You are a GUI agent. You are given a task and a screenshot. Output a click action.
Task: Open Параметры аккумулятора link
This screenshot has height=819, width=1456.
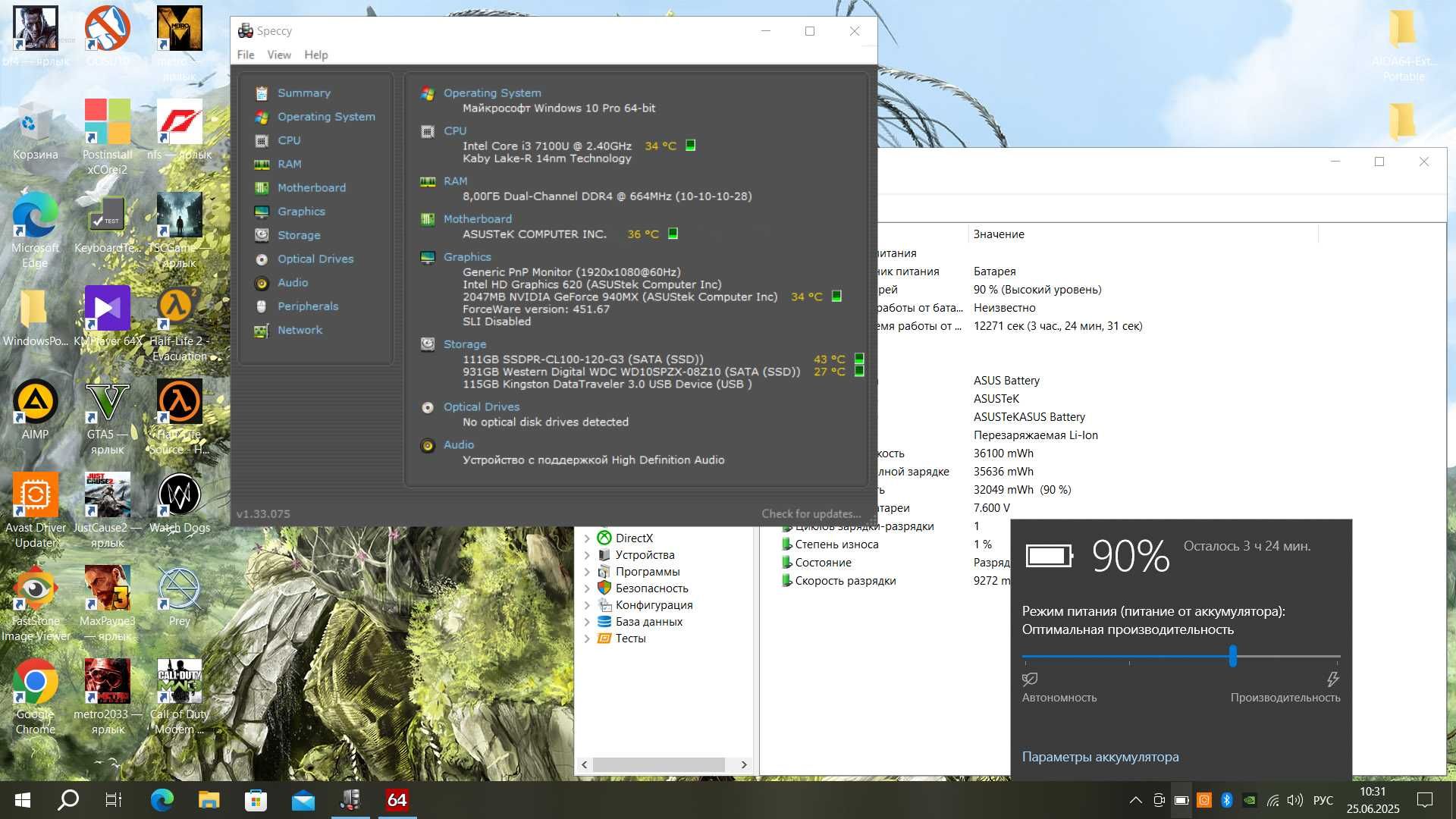tap(1100, 757)
